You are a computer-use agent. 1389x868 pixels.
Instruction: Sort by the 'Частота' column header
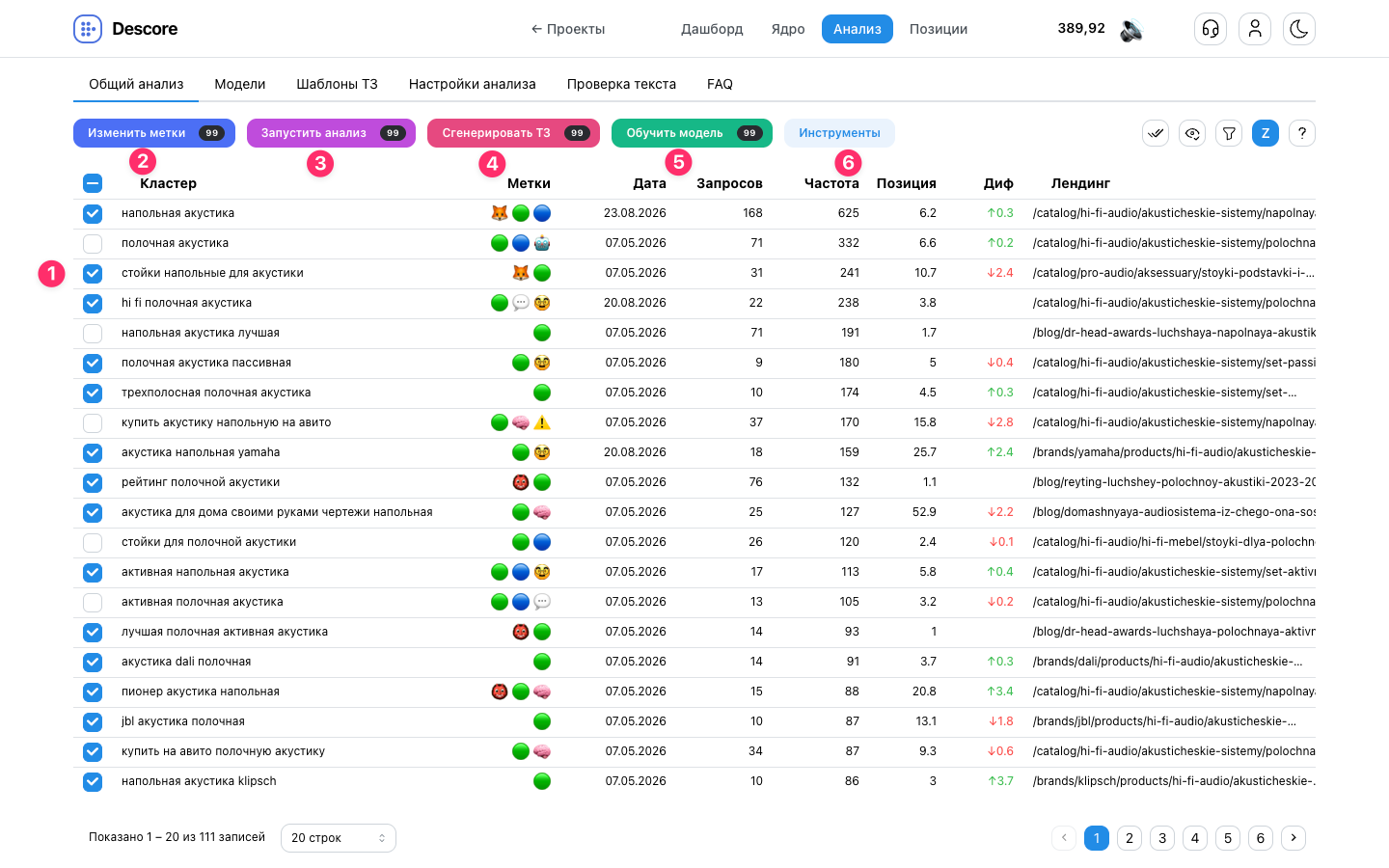pos(831,183)
